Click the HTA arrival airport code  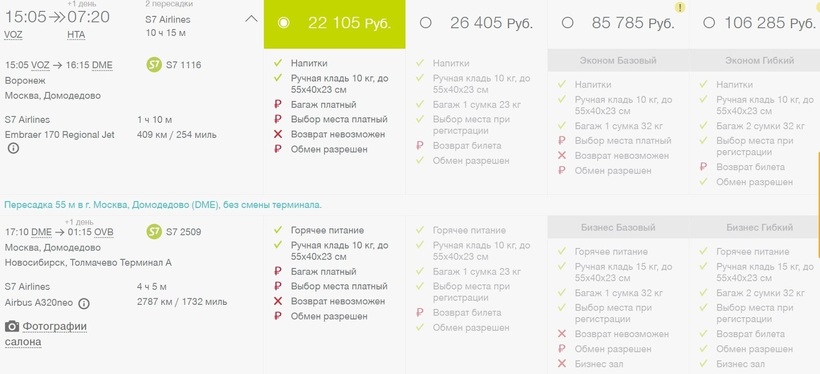tap(76, 35)
